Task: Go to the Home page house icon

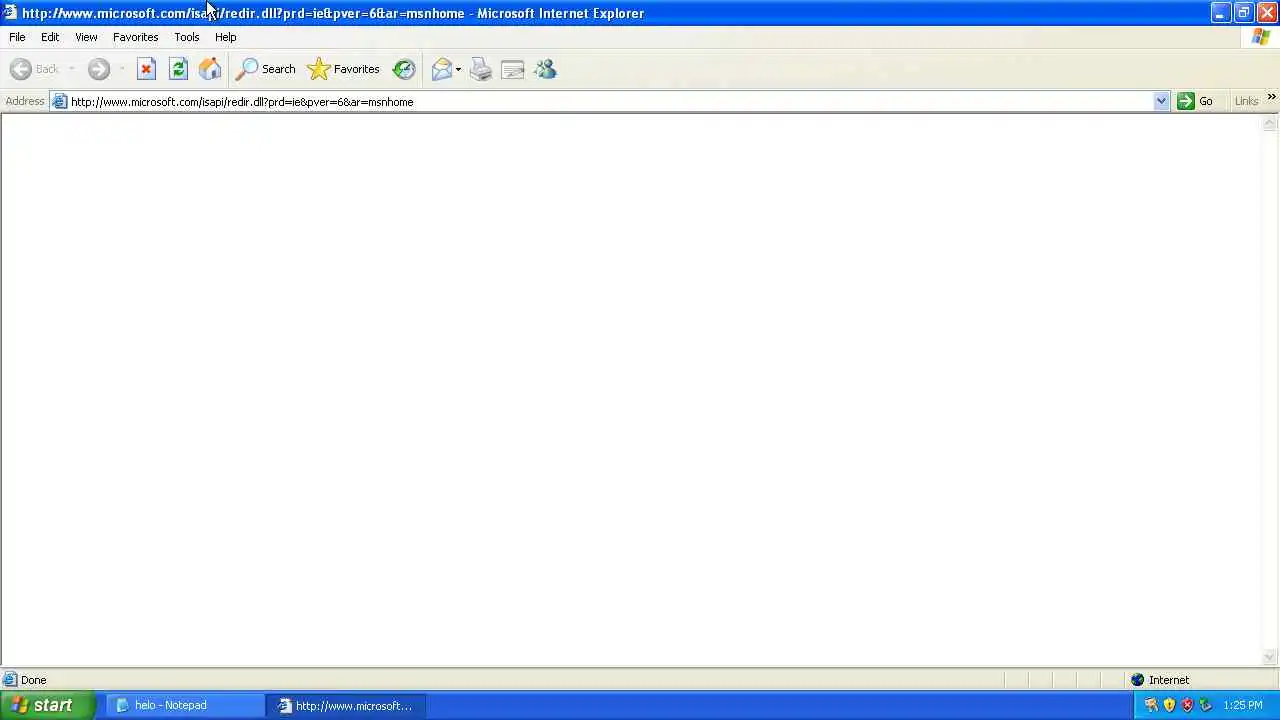Action: [210, 69]
